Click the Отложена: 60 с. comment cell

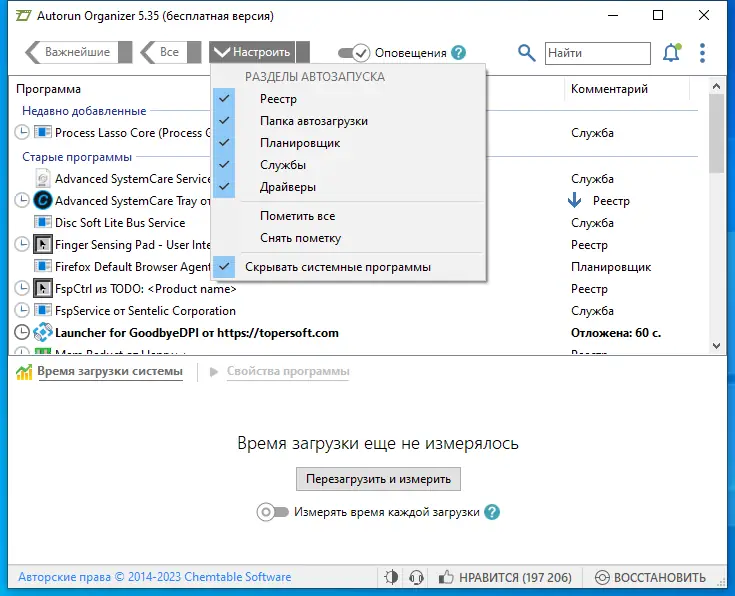tap(616, 333)
